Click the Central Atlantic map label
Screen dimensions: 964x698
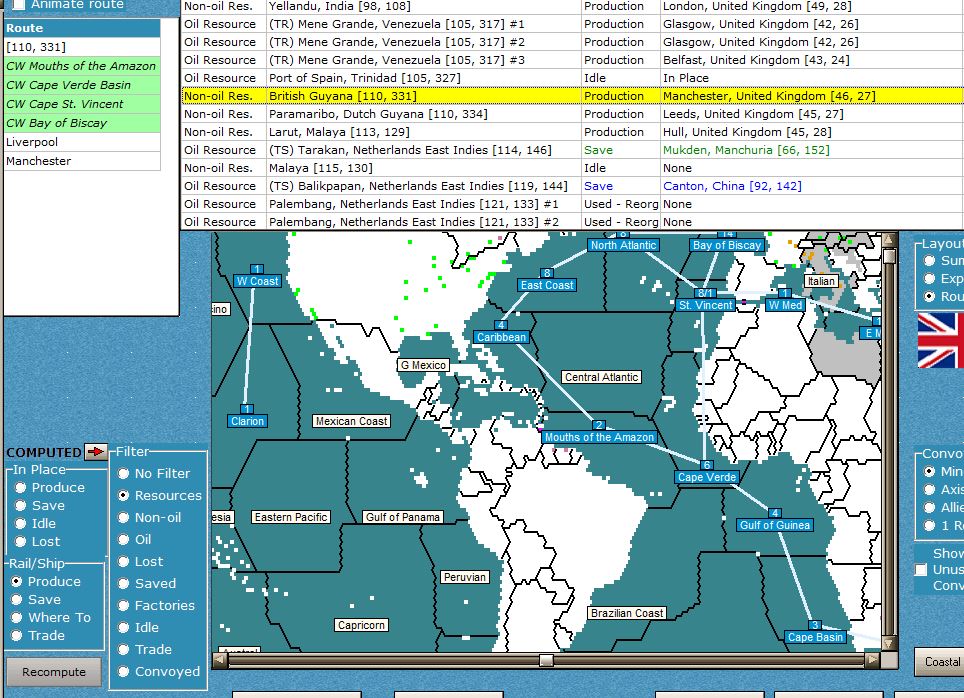pyautogui.click(x=601, y=377)
